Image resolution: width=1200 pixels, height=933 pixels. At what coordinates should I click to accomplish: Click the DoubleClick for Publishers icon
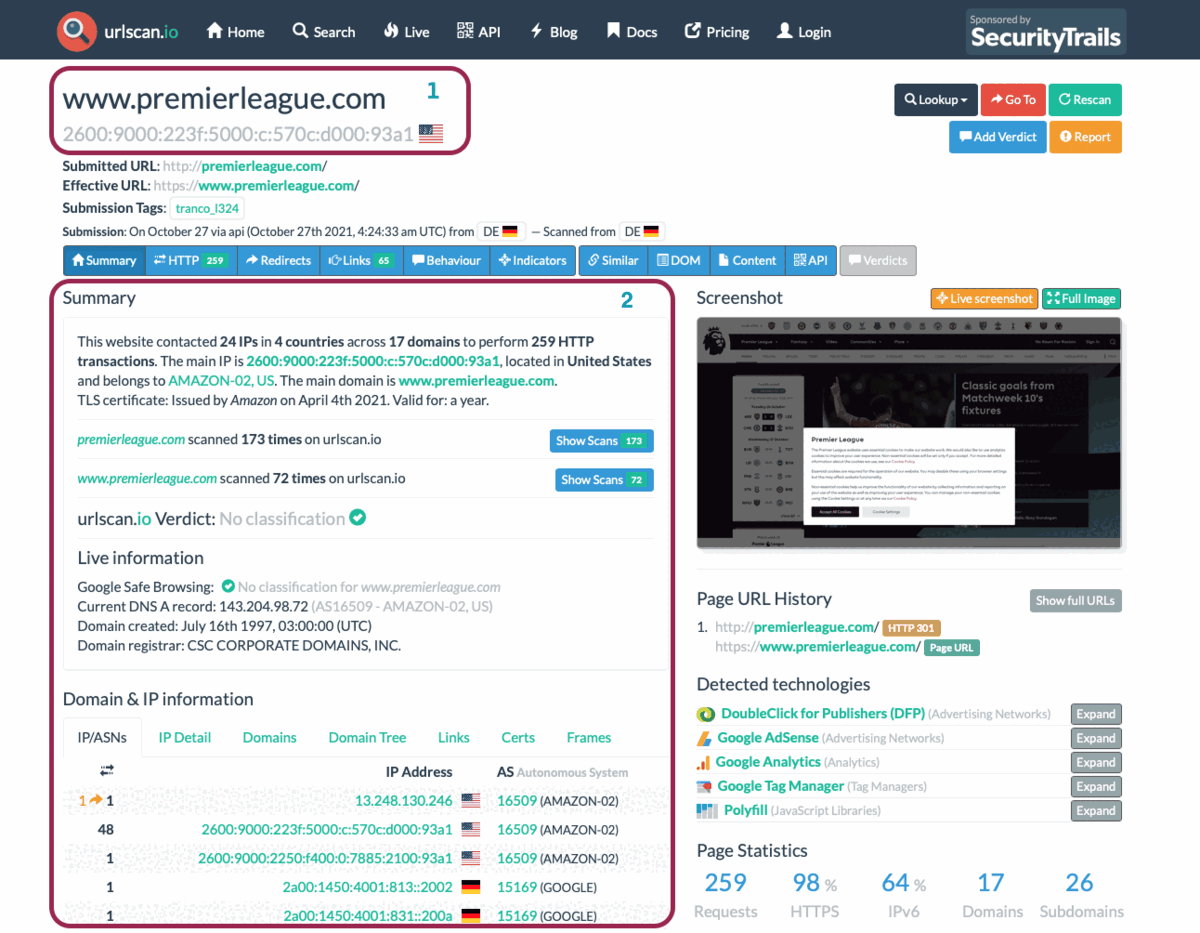(x=707, y=714)
